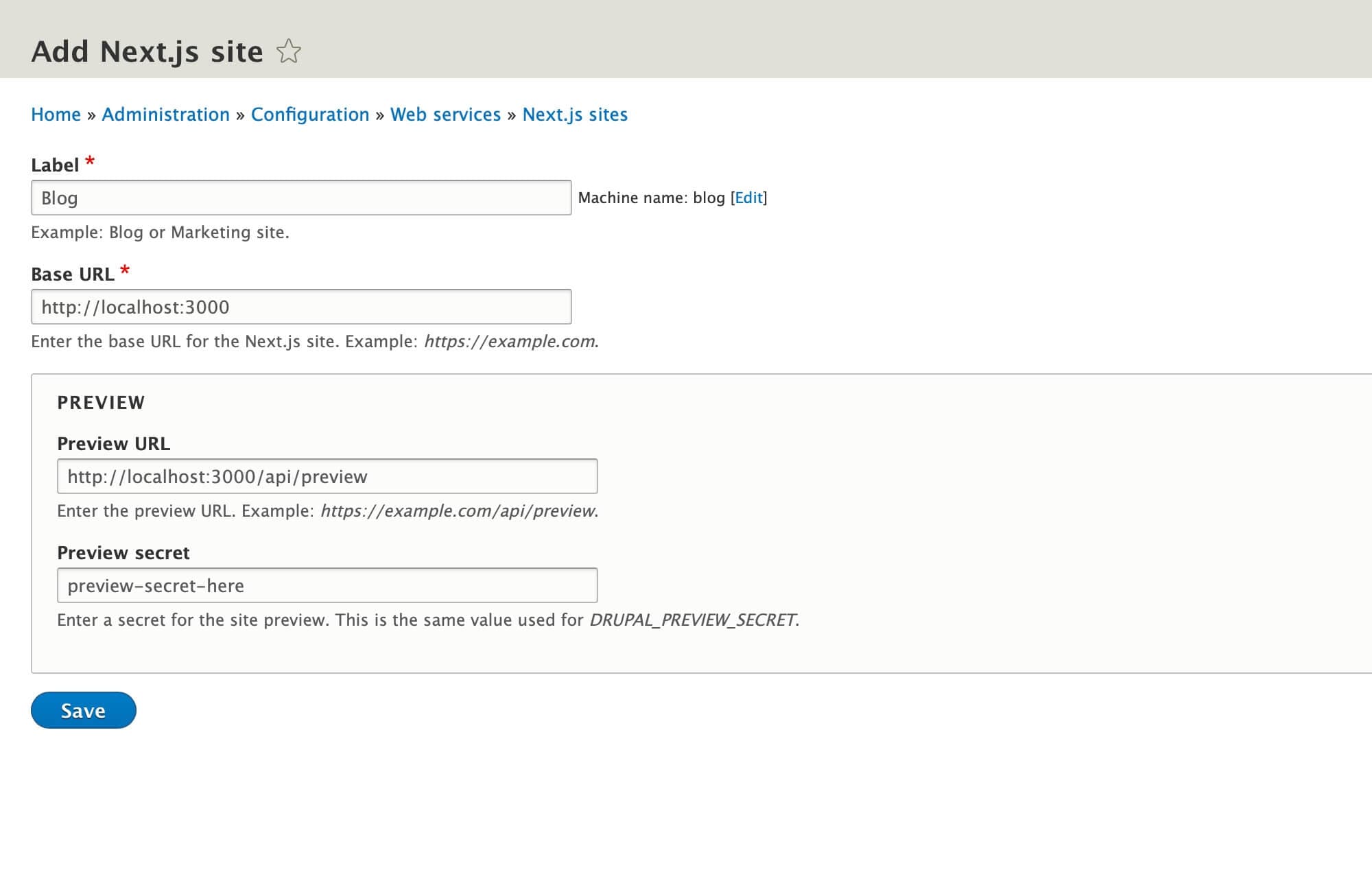
Task: Click the 'Preview secret' field label
Action: [123, 552]
